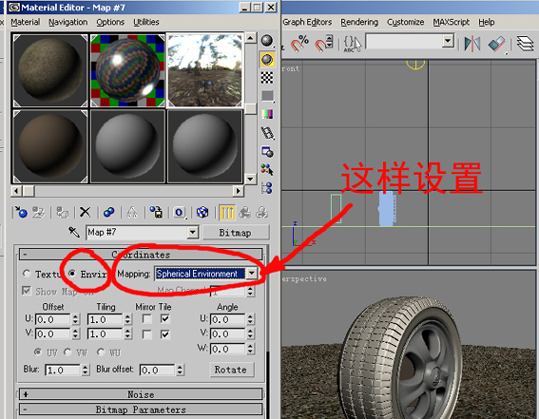Open the Customize menu

pyautogui.click(x=405, y=22)
